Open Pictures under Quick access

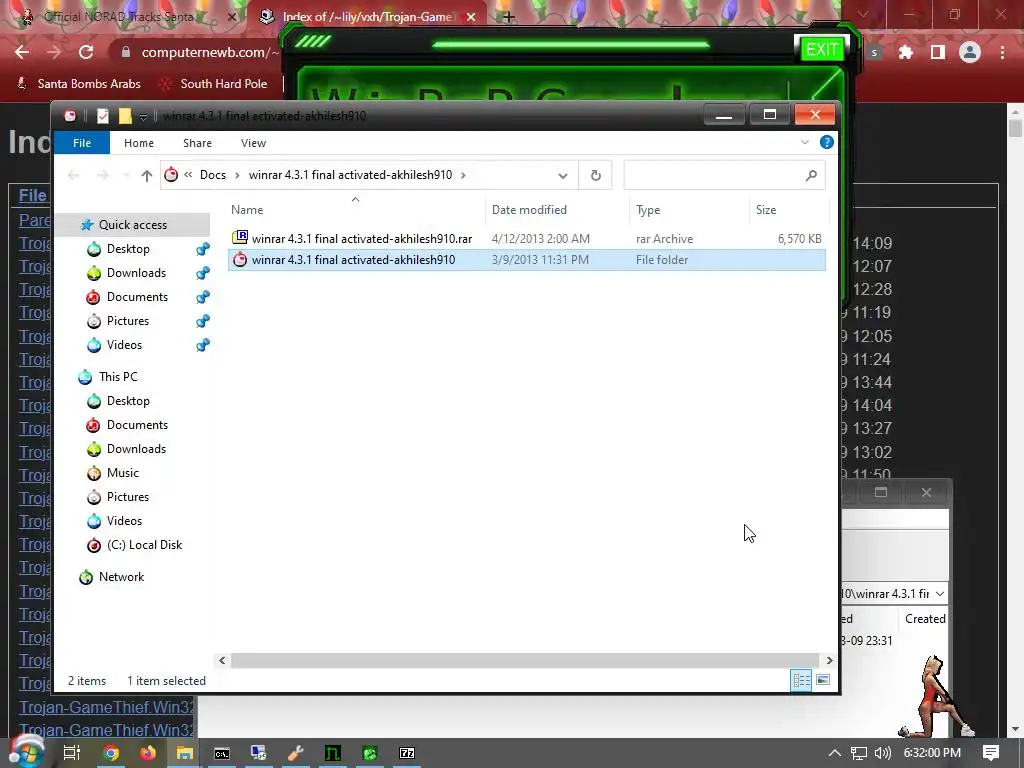click(128, 321)
